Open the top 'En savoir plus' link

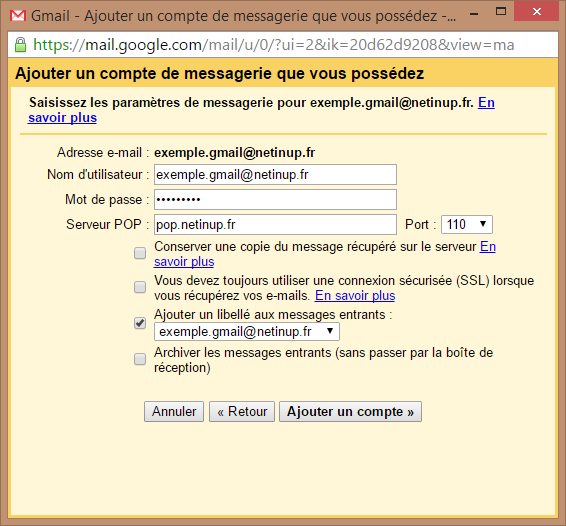tap(261, 110)
